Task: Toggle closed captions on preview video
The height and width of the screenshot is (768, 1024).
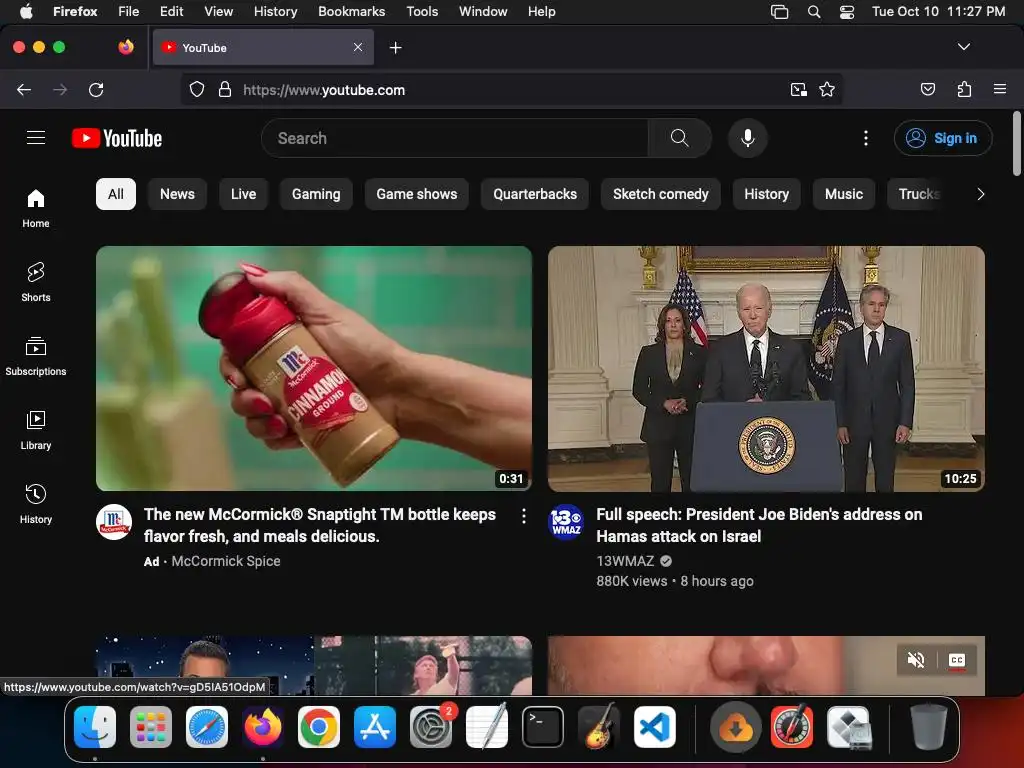Action: [957, 660]
